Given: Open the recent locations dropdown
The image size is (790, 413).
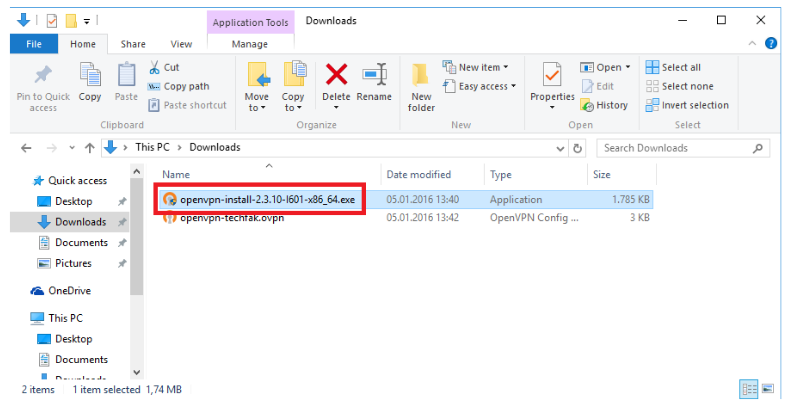Looking at the screenshot, I should pyautogui.click(x=72, y=148).
